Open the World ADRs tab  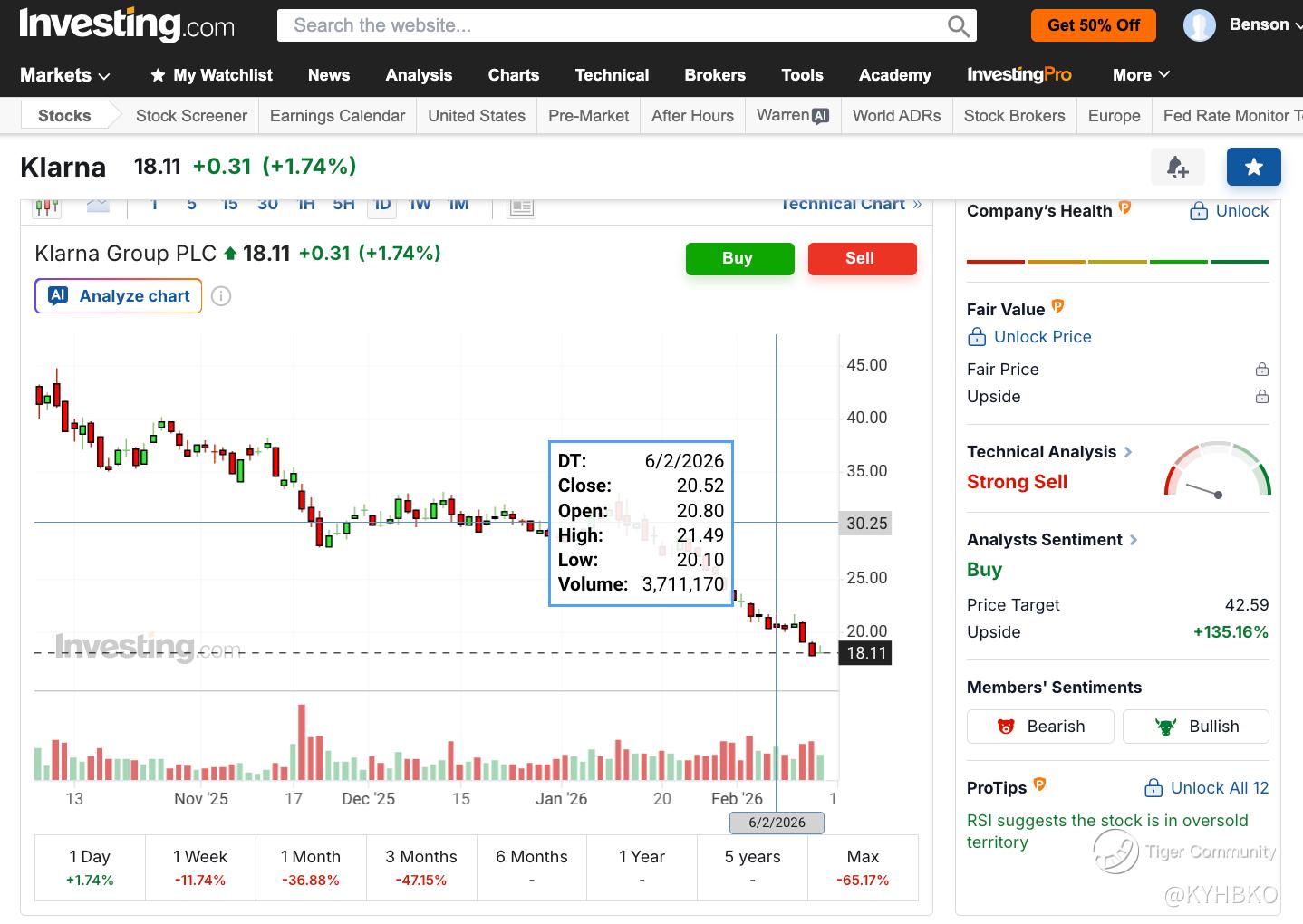pos(897,116)
